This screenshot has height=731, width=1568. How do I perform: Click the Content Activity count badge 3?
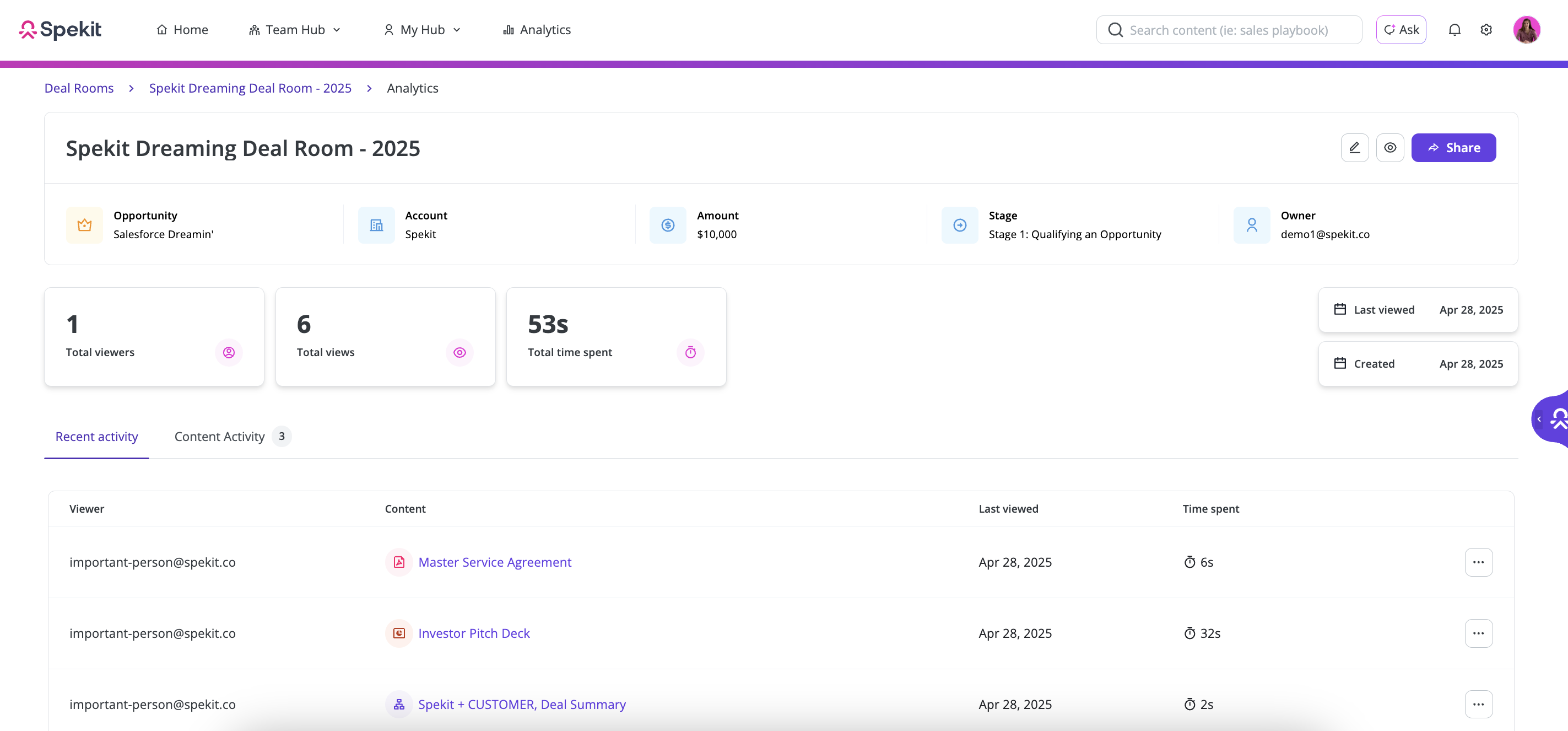click(x=281, y=436)
